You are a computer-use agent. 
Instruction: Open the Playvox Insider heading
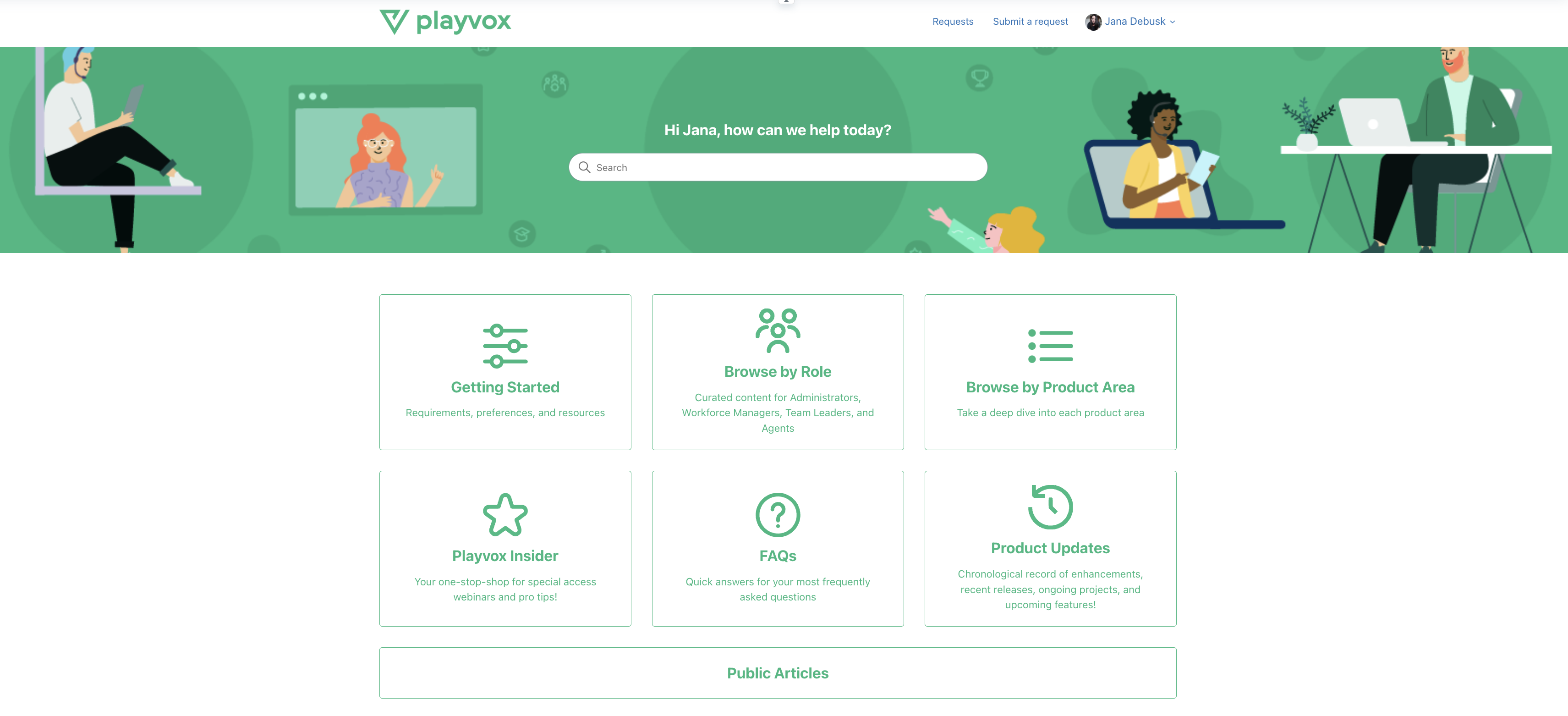point(505,556)
